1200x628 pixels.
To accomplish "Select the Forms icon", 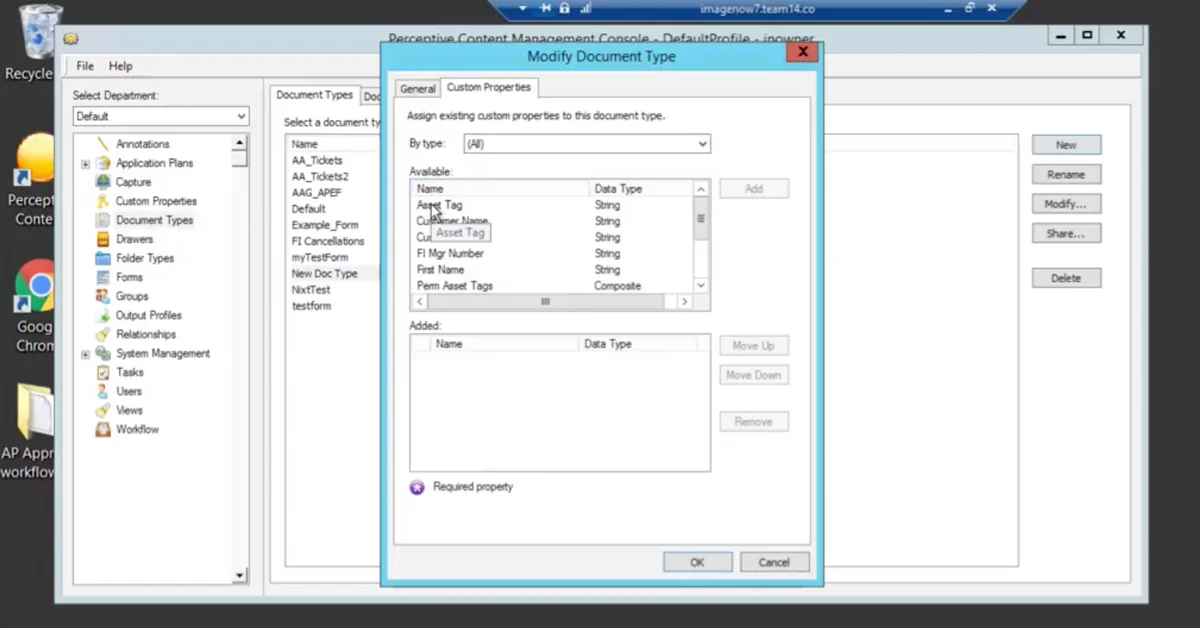I will 103,276.
